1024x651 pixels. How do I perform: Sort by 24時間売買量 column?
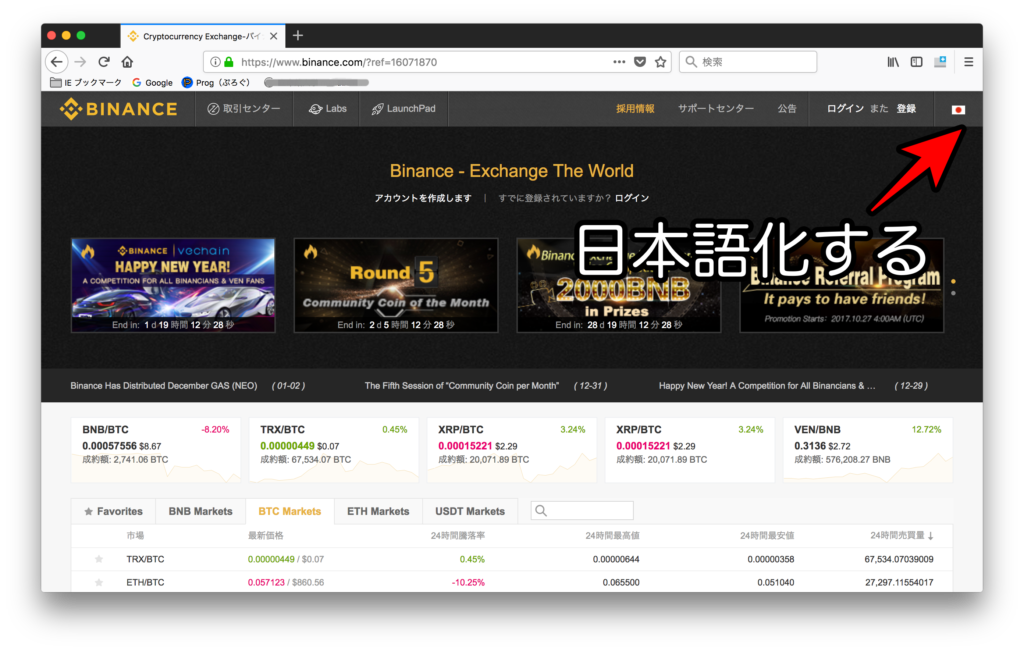[901, 535]
